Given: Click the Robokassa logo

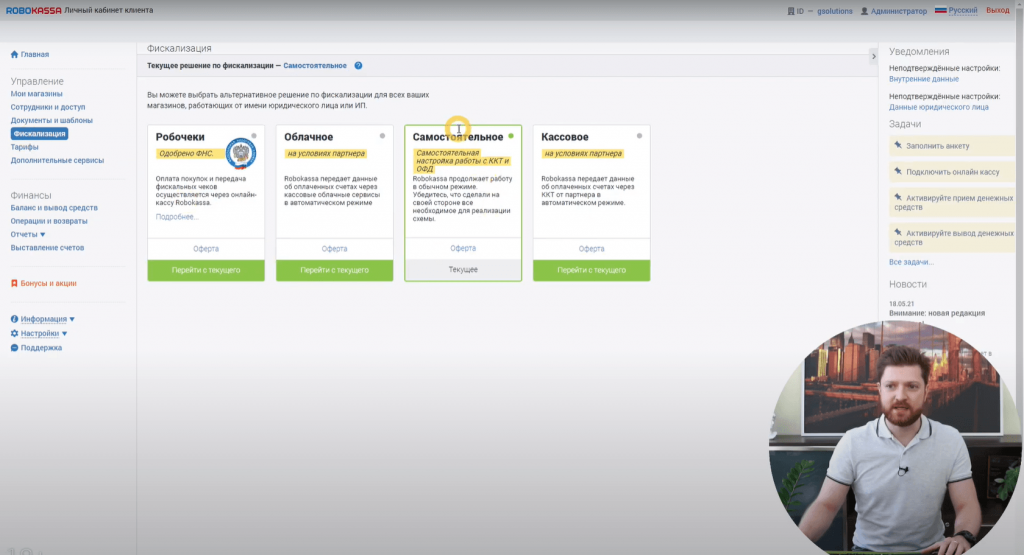Looking at the screenshot, I should pyautogui.click(x=33, y=10).
